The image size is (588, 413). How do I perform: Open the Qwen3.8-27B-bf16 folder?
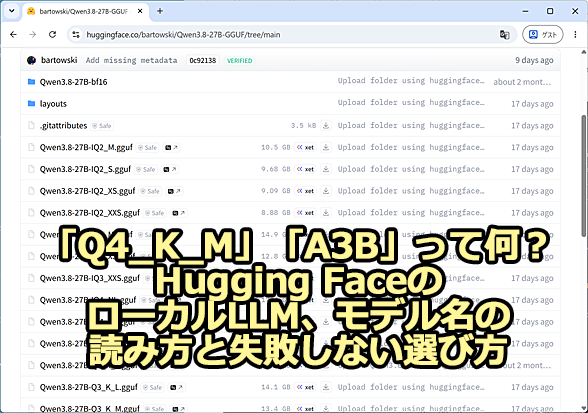tap(74, 82)
